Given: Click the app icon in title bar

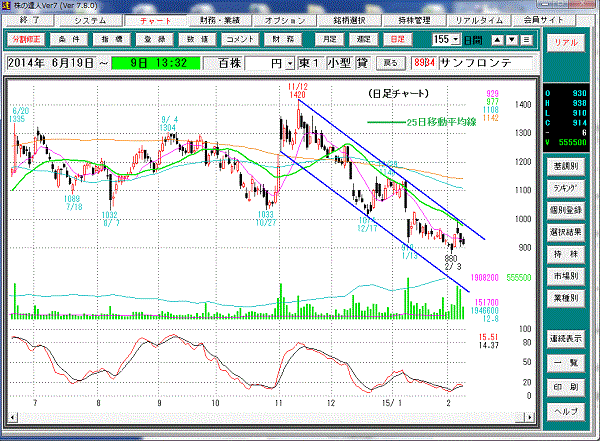Looking at the screenshot, I should pyautogui.click(x=6, y=5).
